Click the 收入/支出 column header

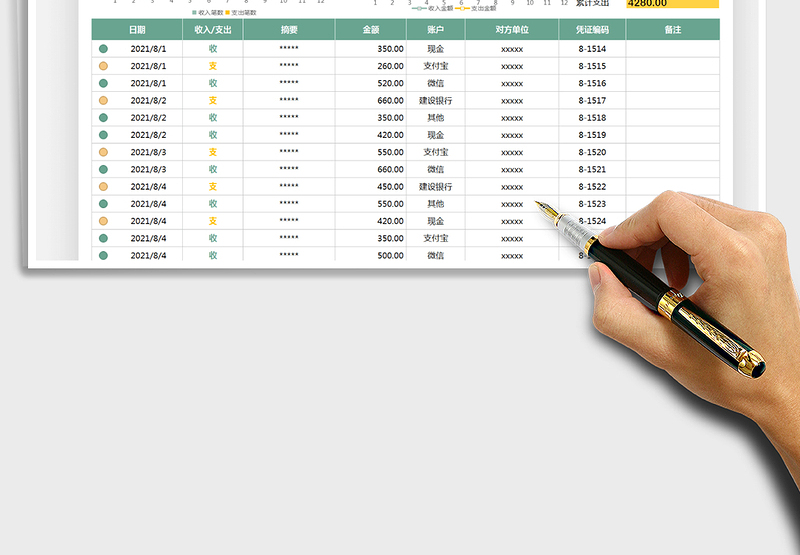point(212,30)
